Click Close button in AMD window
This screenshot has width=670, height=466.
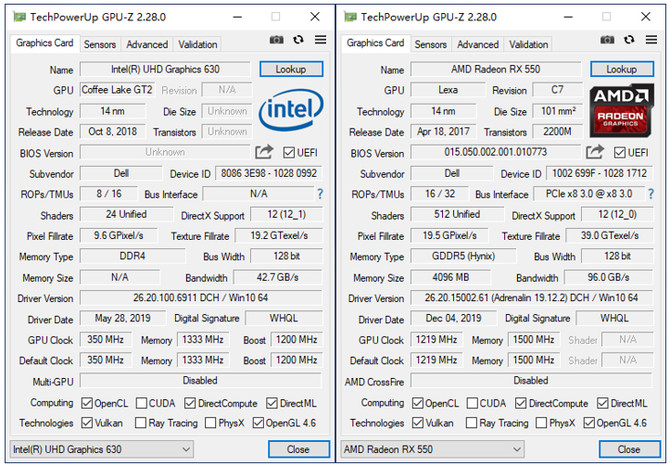[x=629, y=449]
